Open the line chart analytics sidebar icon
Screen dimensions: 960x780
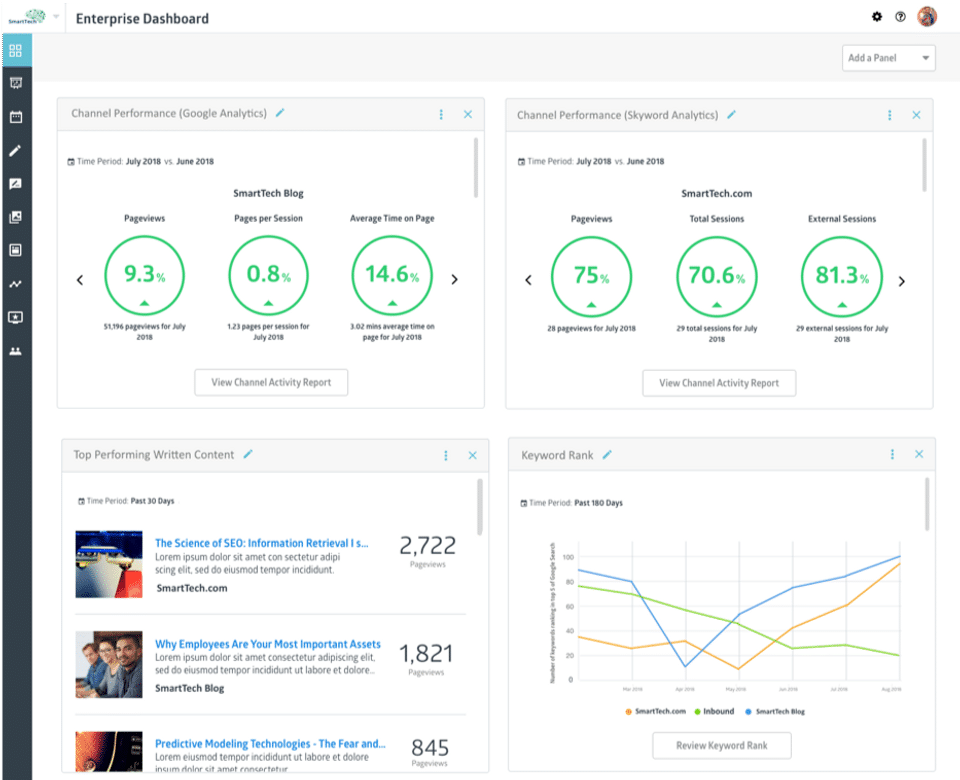pos(15,284)
